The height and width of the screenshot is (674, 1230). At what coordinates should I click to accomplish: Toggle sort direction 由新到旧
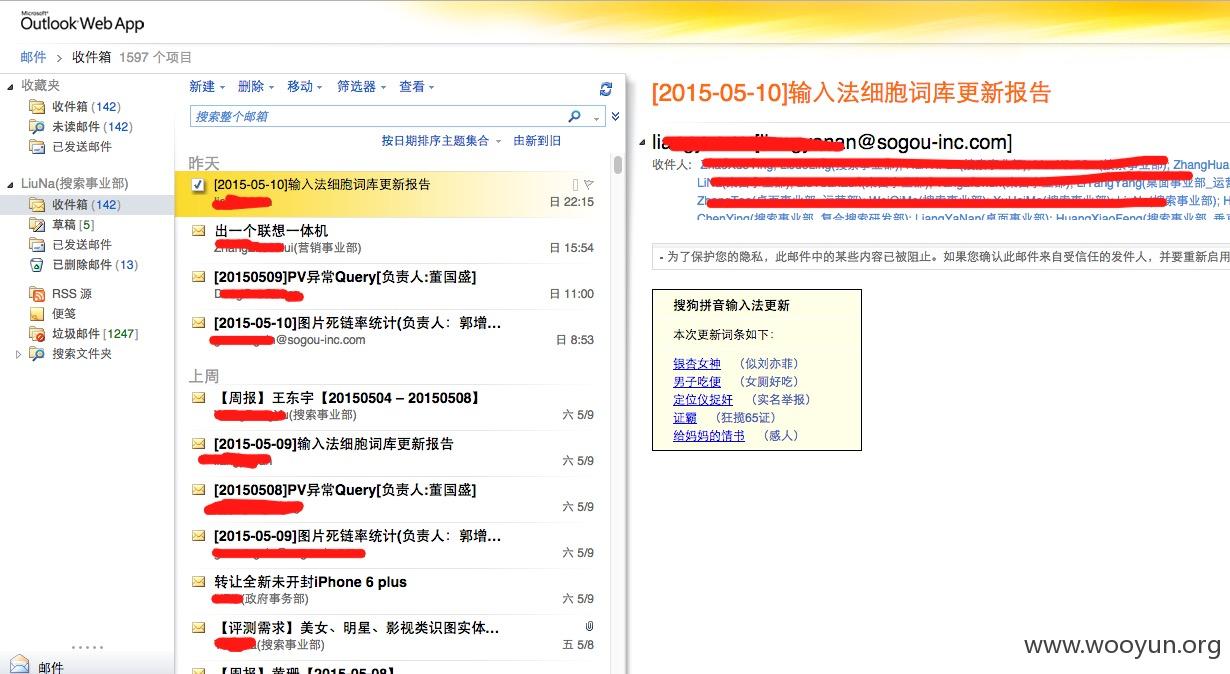(537, 141)
